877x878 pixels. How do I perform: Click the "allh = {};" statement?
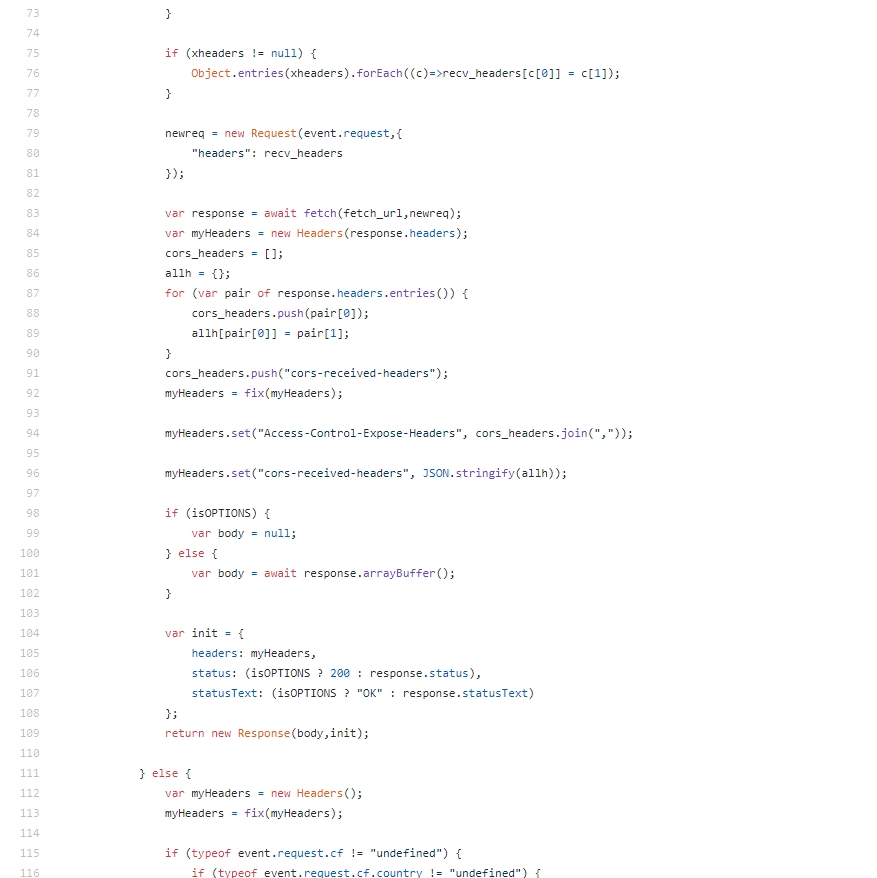click(x=198, y=273)
